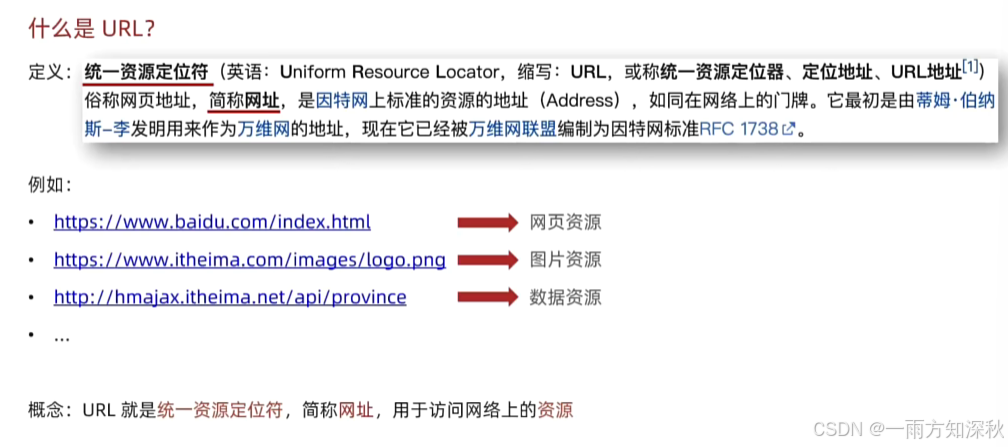The width and height of the screenshot is (1008, 447).
Task: Click the 例如: label
Action: click(x=50, y=186)
